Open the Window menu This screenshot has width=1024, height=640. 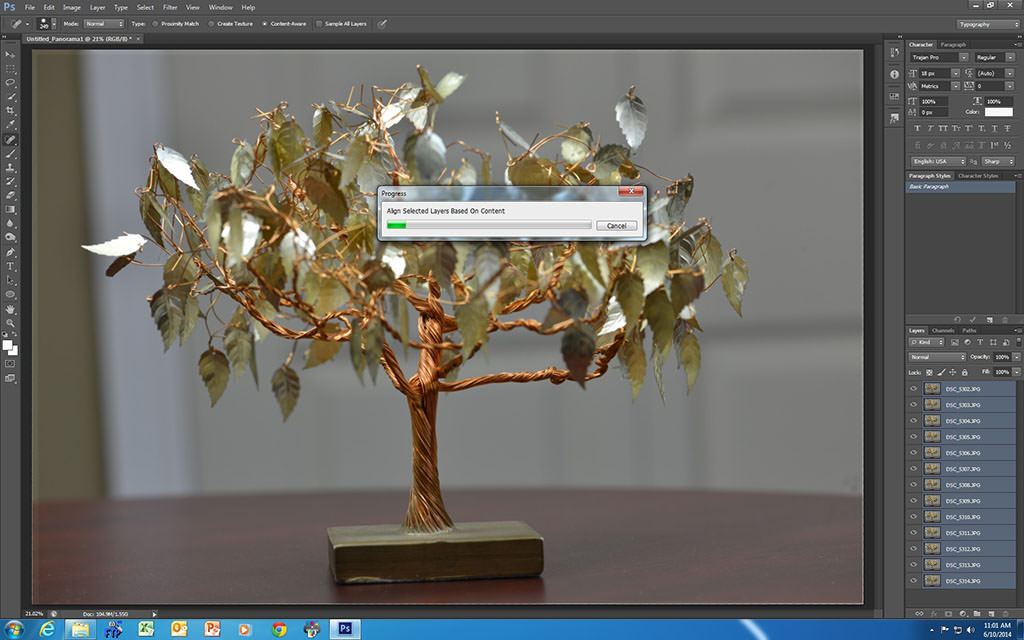[220, 7]
